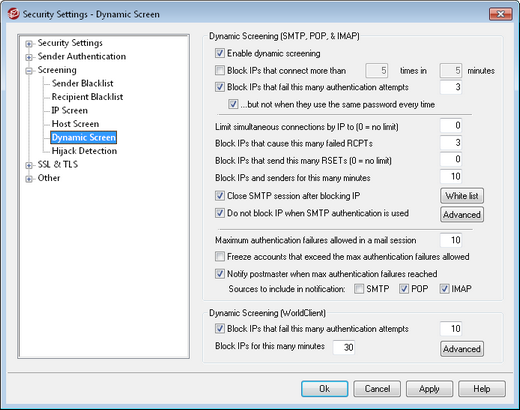The image size is (520, 410).
Task: Click the WorldClient block minutes field
Action: (344, 347)
